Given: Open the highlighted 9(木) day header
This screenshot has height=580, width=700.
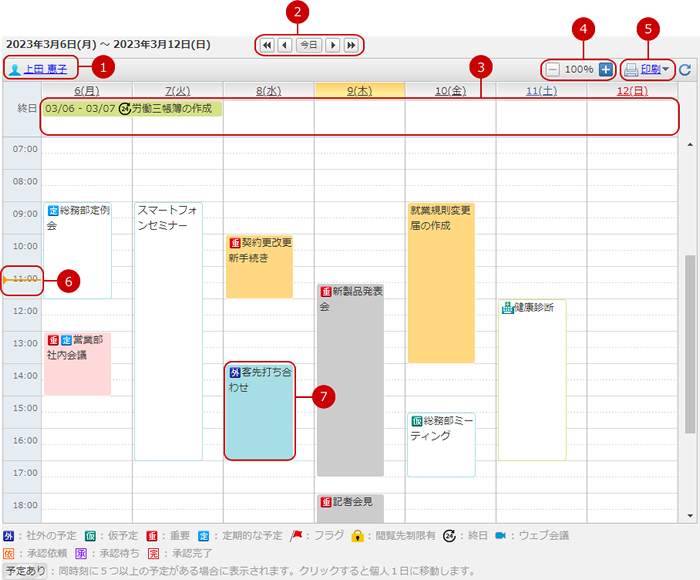Looking at the screenshot, I should pyautogui.click(x=359, y=91).
